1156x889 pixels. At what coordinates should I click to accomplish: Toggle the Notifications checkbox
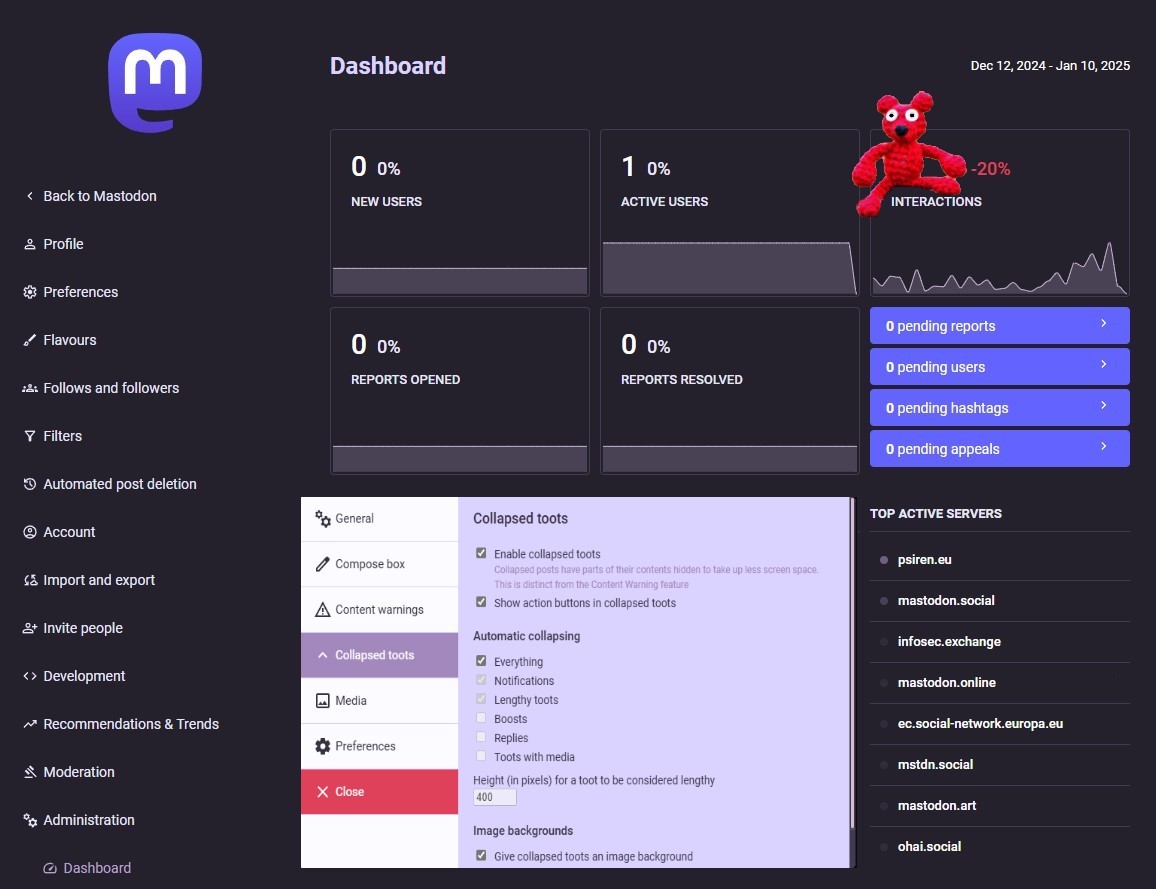(481, 680)
